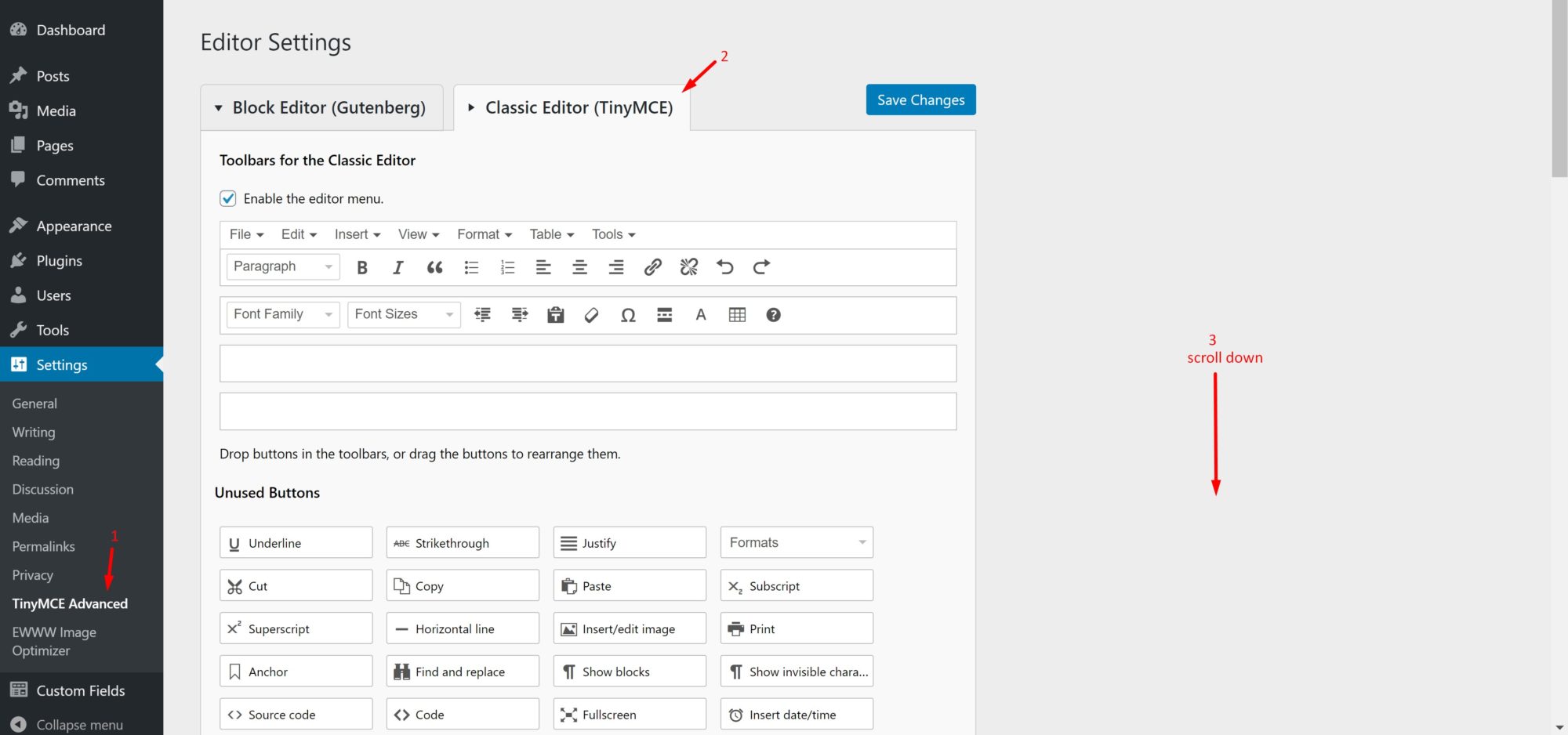The width and height of the screenshot is (1568, 735).
Task: Open the Permalinks settings link
Action: (44, 546)
